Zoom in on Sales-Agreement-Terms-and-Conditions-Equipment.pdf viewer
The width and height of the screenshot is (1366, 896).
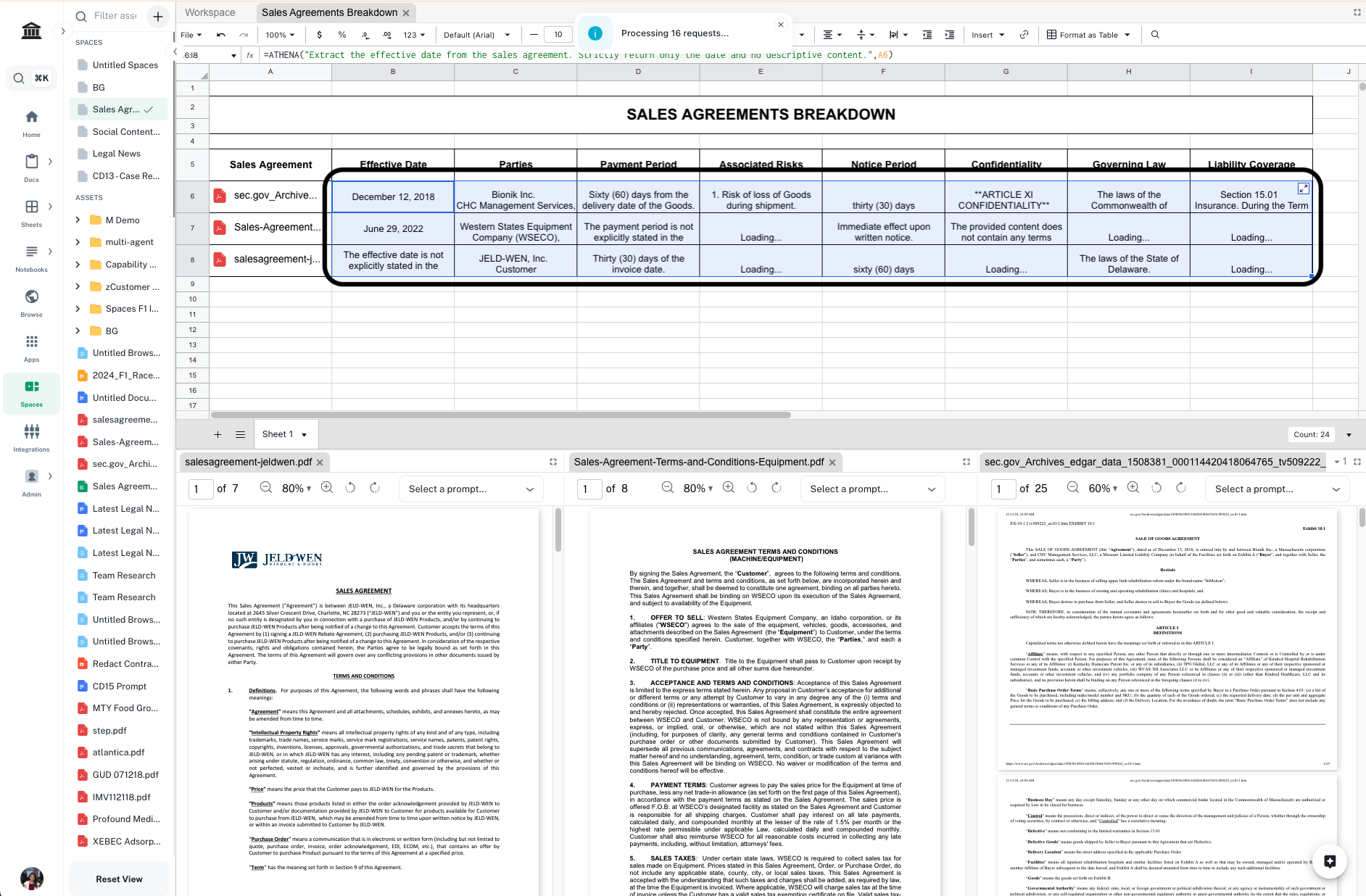(729, 488)
